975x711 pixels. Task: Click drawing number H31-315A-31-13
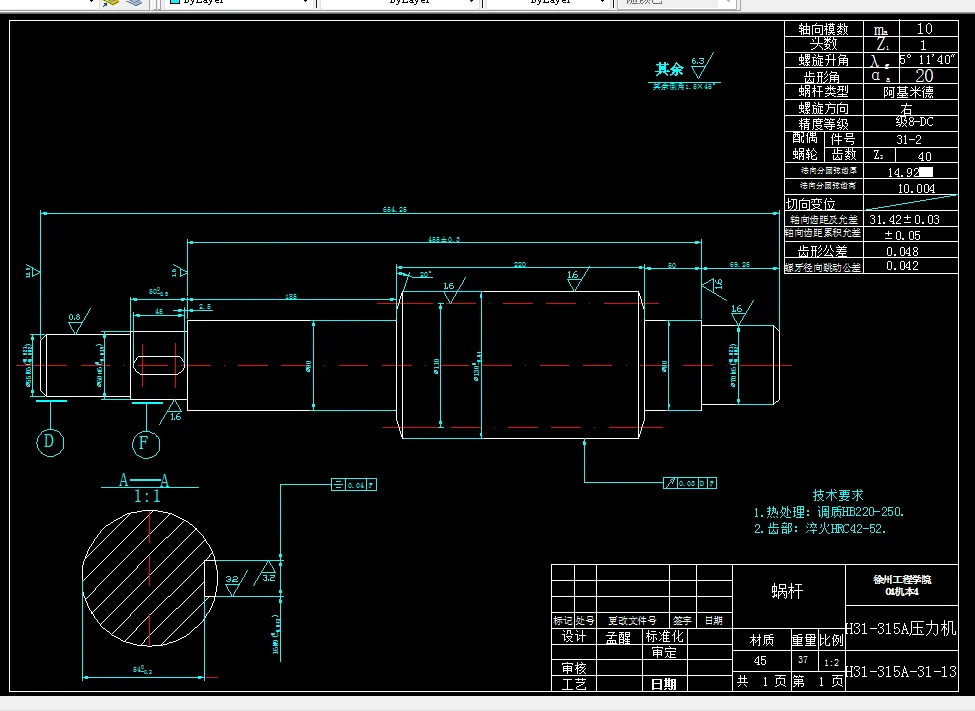900,671
